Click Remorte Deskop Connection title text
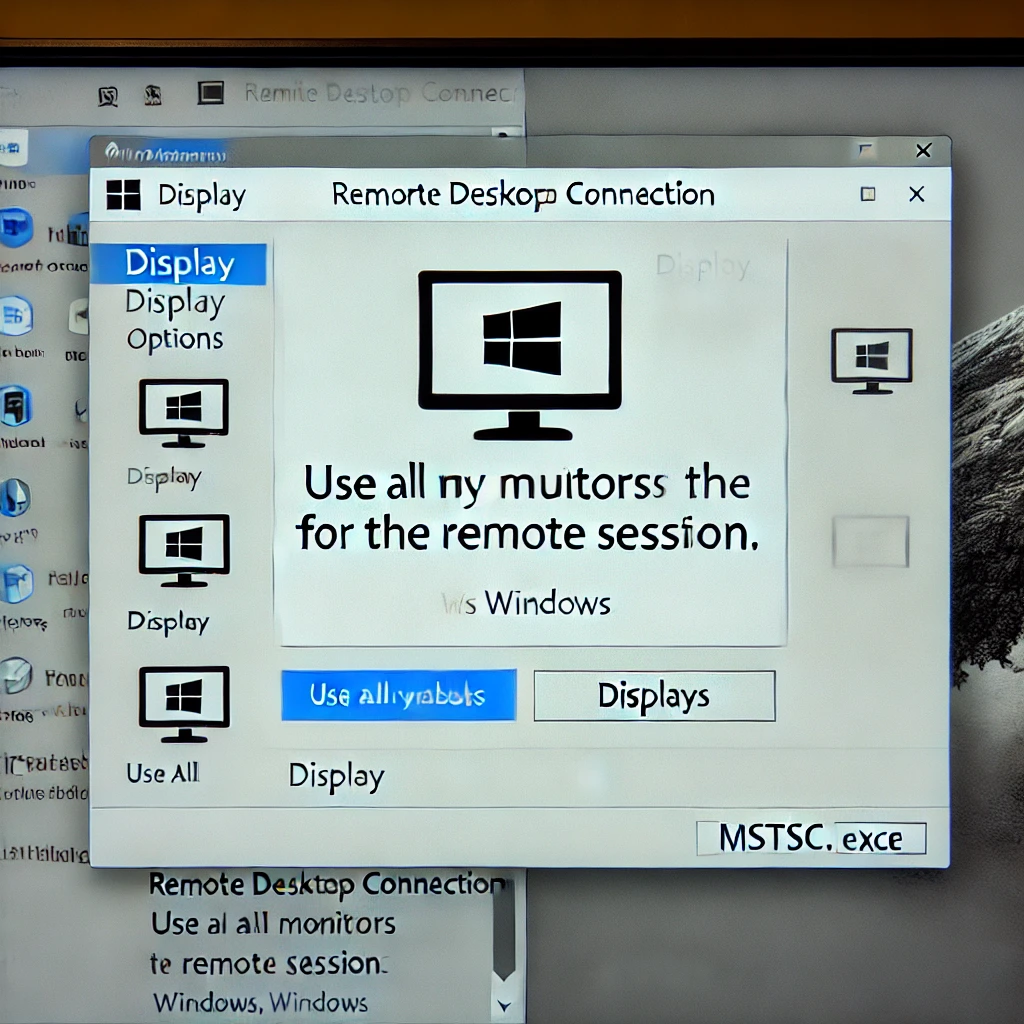1024x1024 pixels. (x=523, y=195)
